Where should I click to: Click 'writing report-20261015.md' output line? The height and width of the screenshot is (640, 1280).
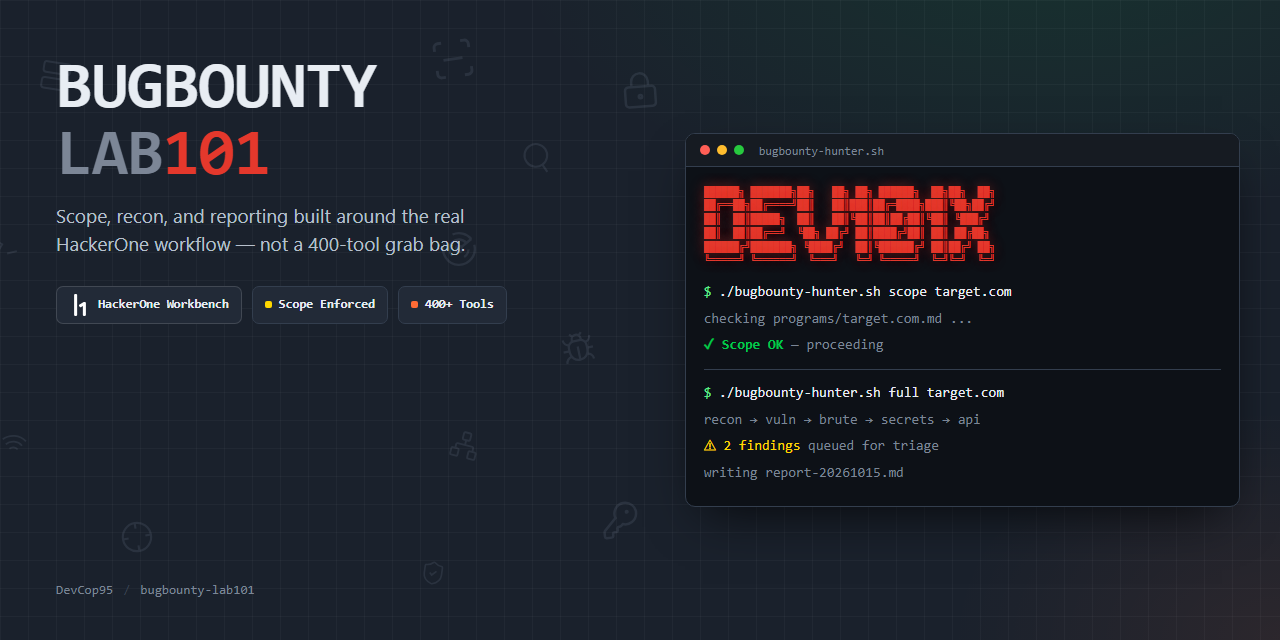click(x=804, y=472)
